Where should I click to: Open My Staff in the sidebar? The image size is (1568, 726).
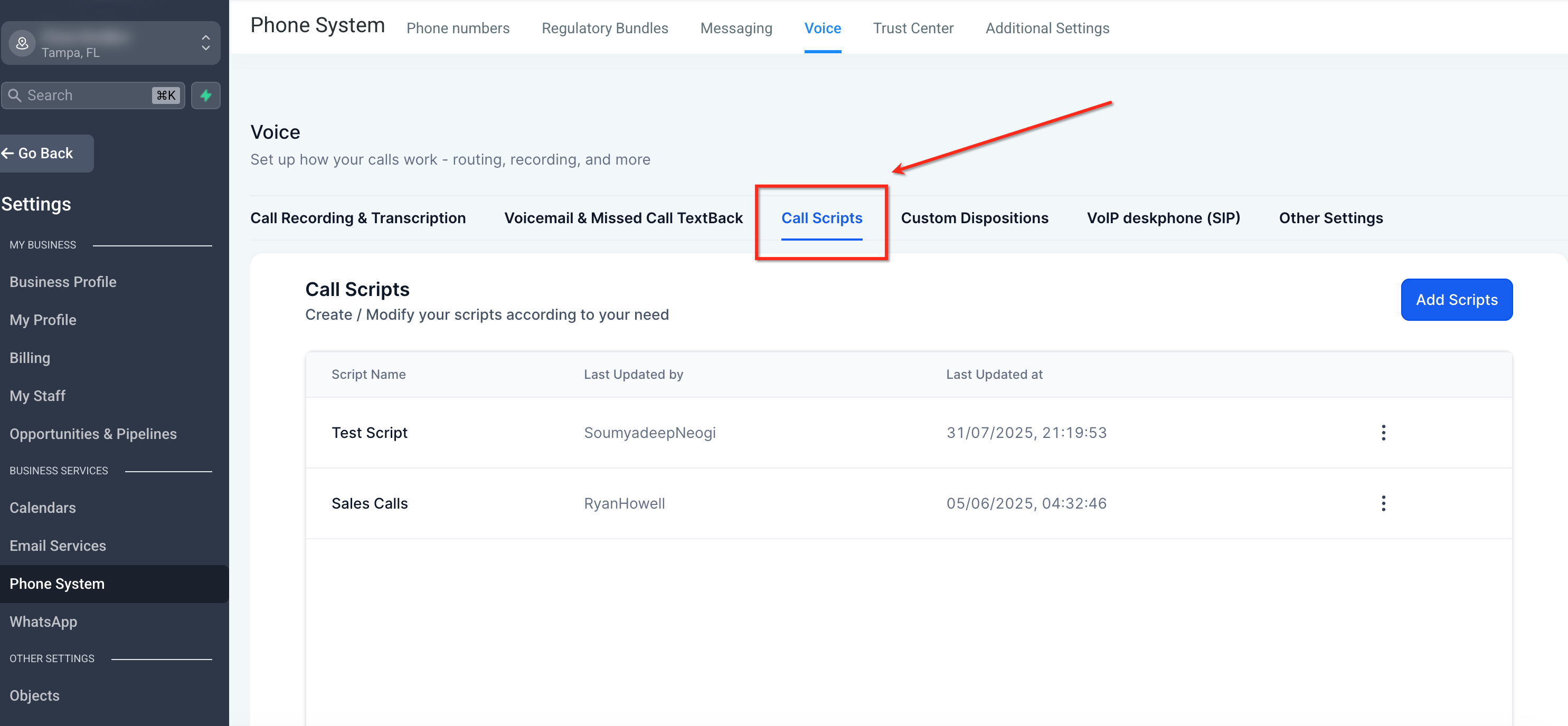[x=37, y=396]
